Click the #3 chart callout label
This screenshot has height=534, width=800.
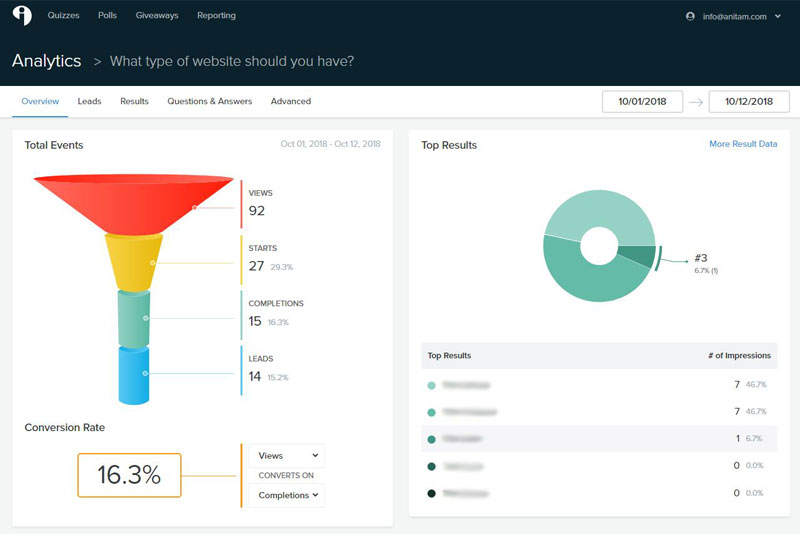pos(701,258)
